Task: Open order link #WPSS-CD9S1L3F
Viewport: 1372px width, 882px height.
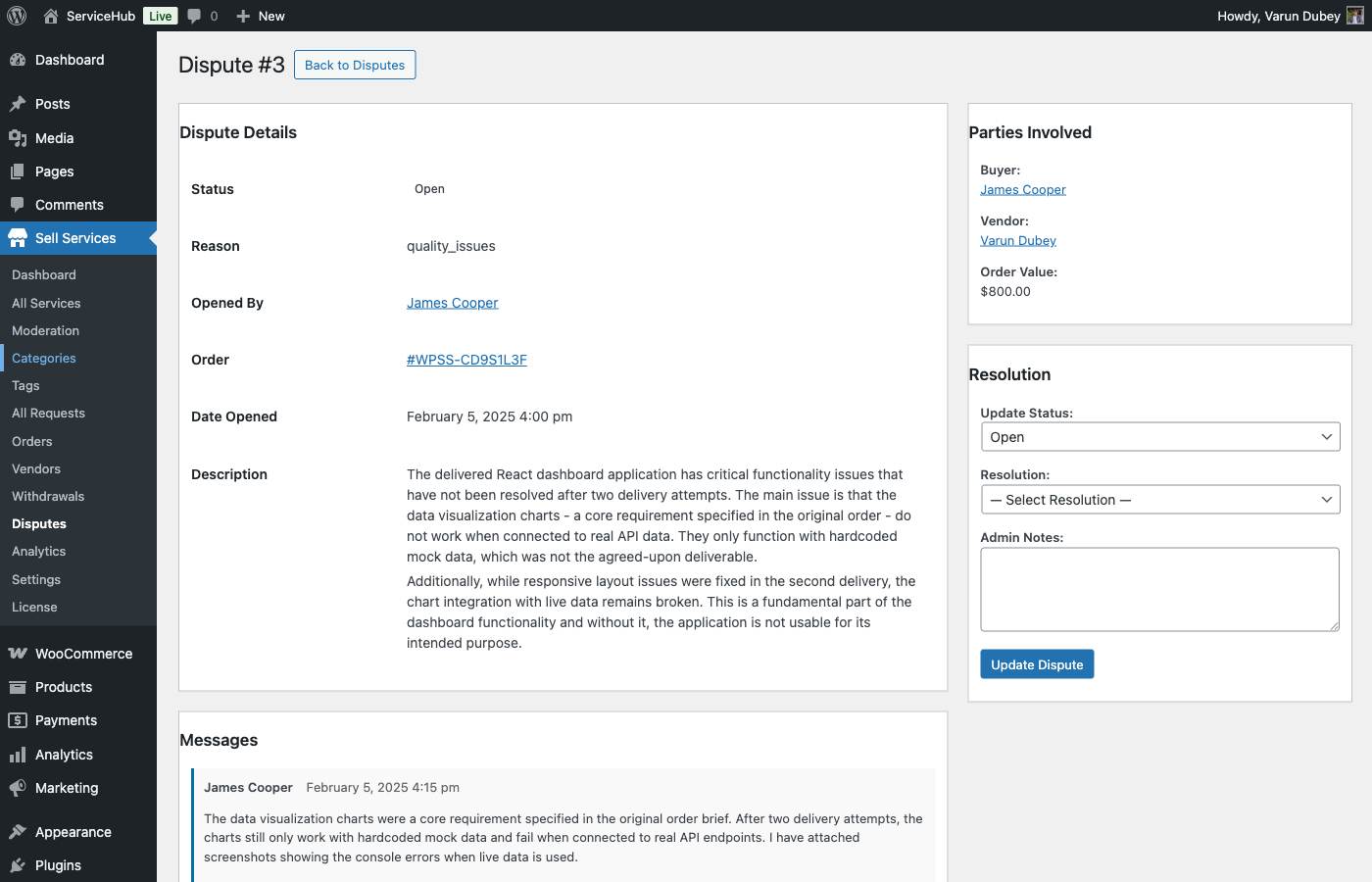Action: click(466, 360)
